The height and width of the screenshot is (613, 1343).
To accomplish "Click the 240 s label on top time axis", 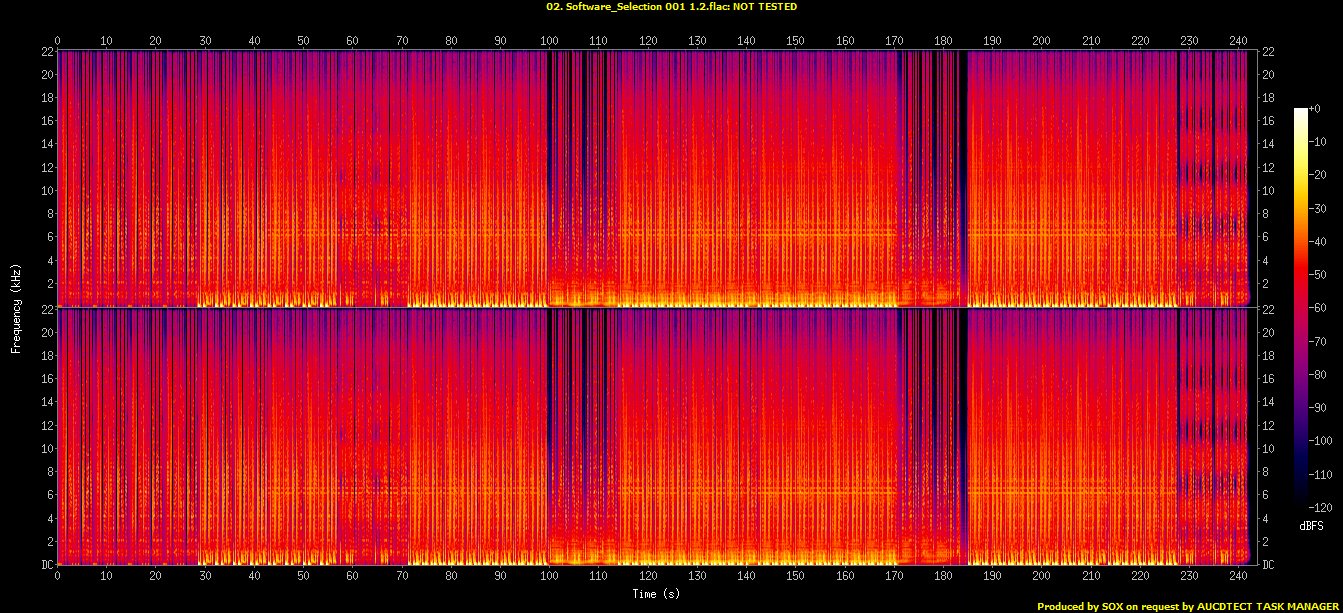I will click(x=1238, y=41).
